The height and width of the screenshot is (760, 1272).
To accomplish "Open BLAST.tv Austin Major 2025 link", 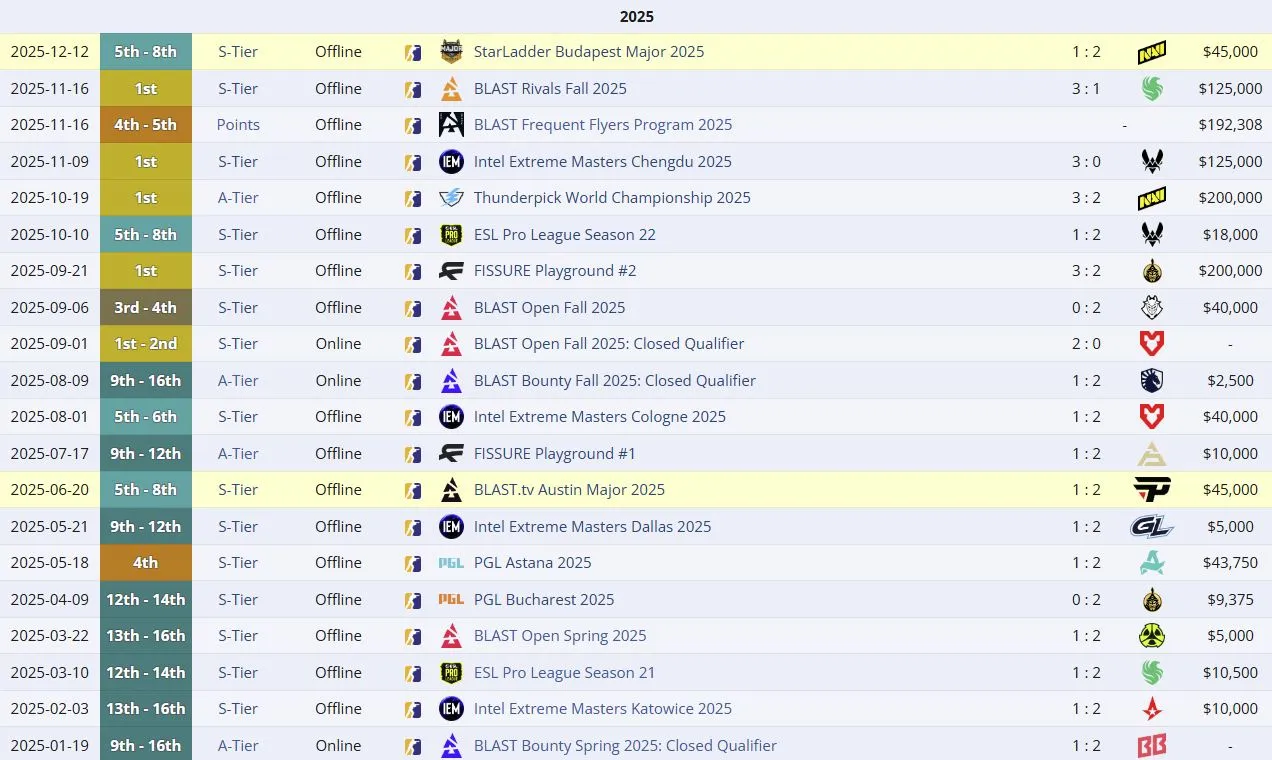I will click(x=569, y=490).
